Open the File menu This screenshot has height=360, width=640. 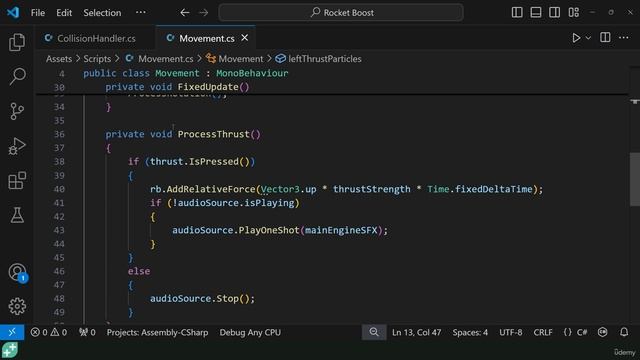[x=38, y=13]
